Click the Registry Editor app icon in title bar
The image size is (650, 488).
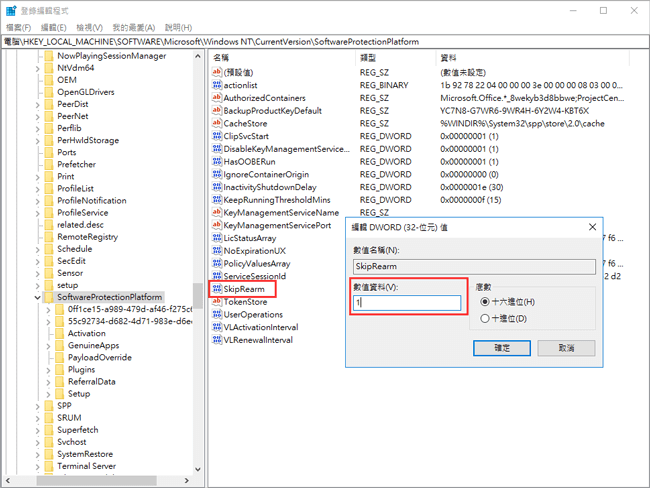9,10
